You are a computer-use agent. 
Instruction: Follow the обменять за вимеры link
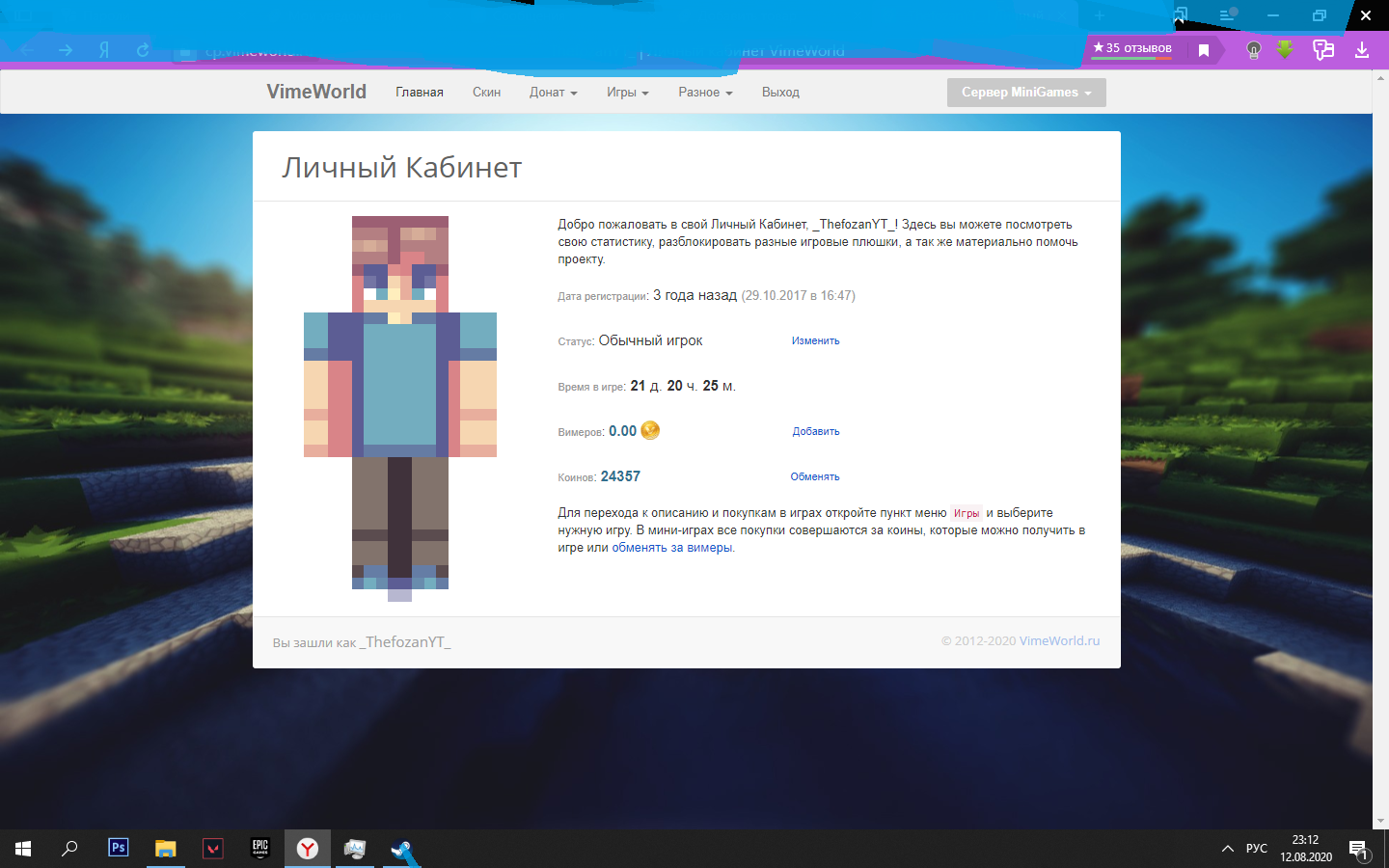click(x=672, y=548)
